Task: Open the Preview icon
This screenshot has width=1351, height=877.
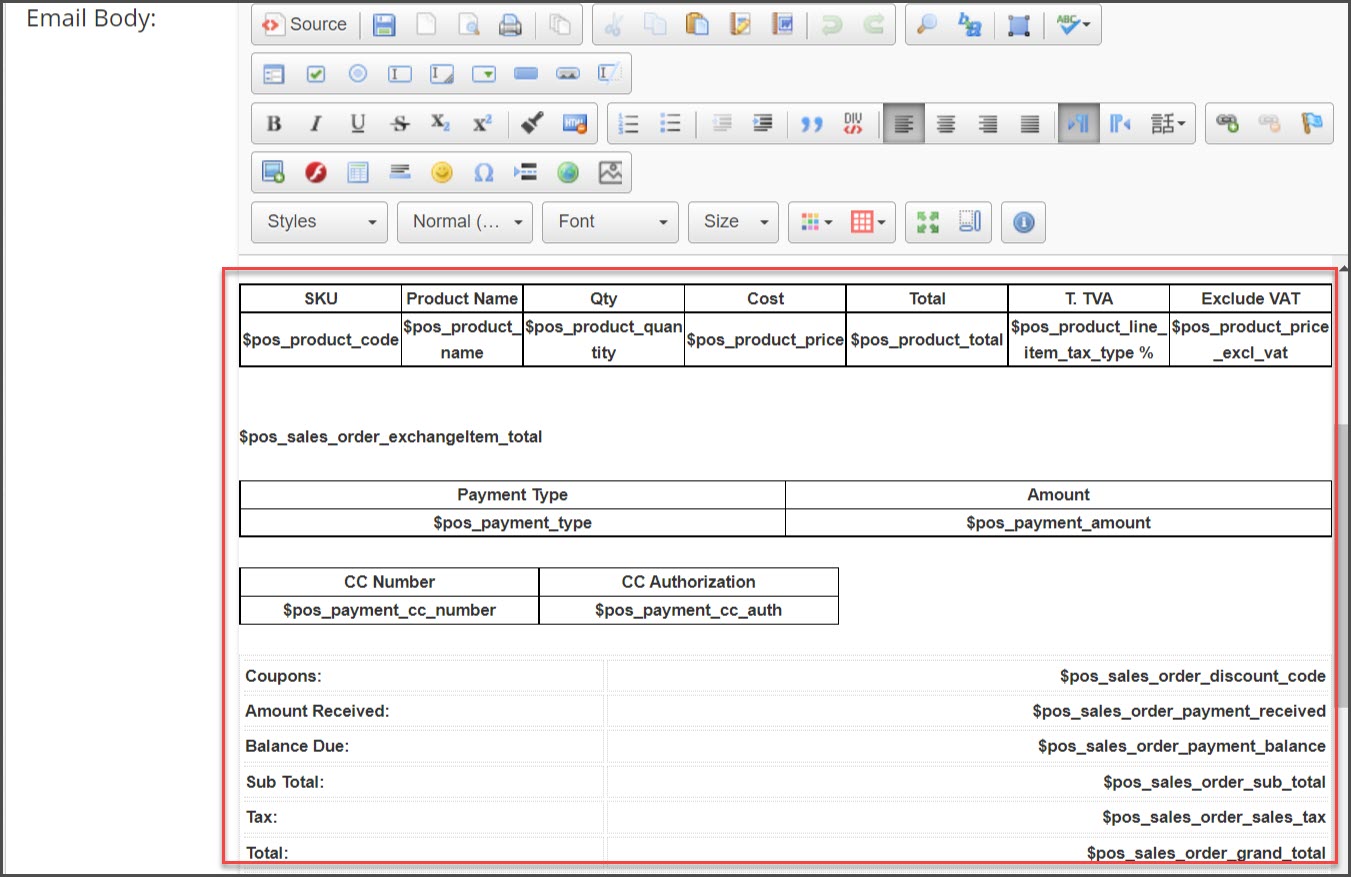Action: pyautogui.click(x=468, y=25)
